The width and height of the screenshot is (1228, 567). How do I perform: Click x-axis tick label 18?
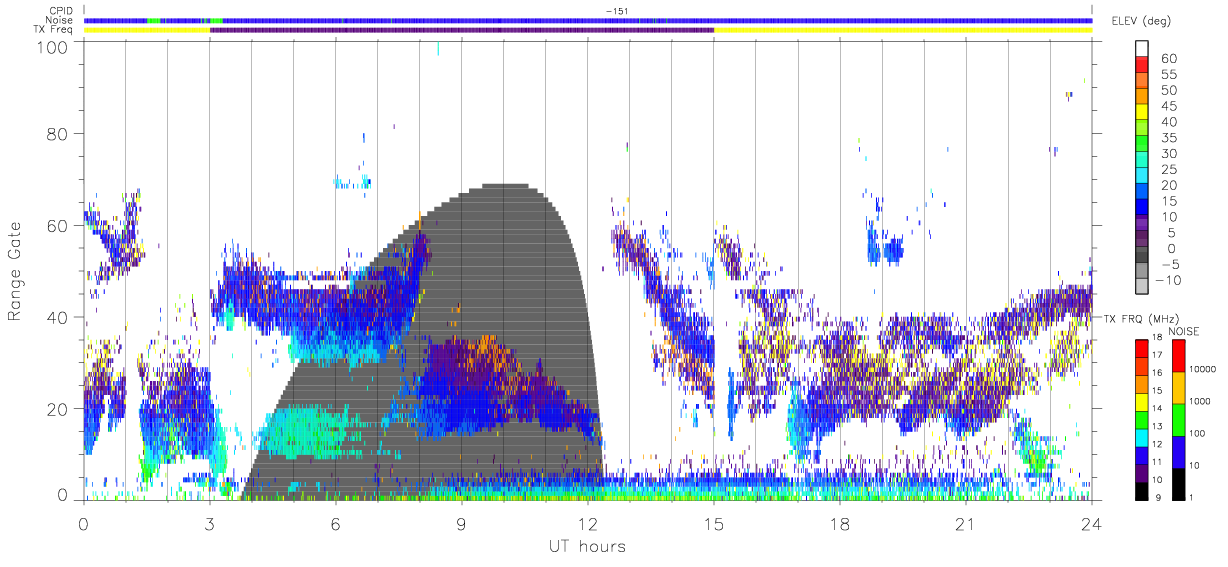tap(840, 523)
